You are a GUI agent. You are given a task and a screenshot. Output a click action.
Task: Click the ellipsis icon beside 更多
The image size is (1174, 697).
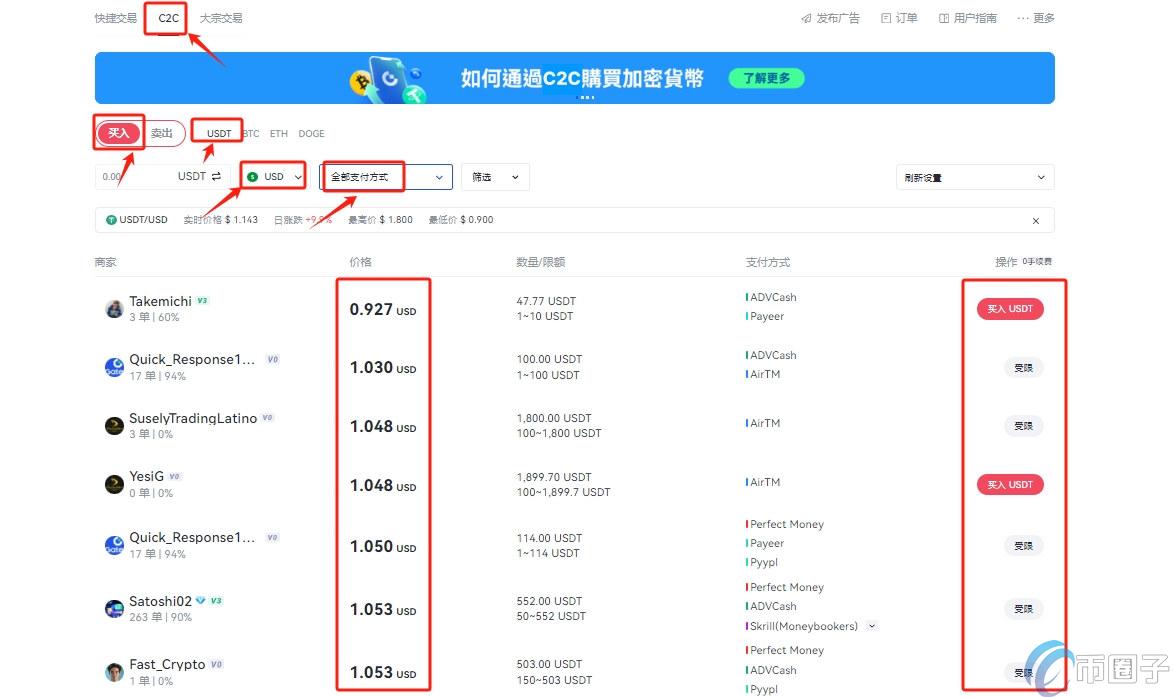[1022, 17]
